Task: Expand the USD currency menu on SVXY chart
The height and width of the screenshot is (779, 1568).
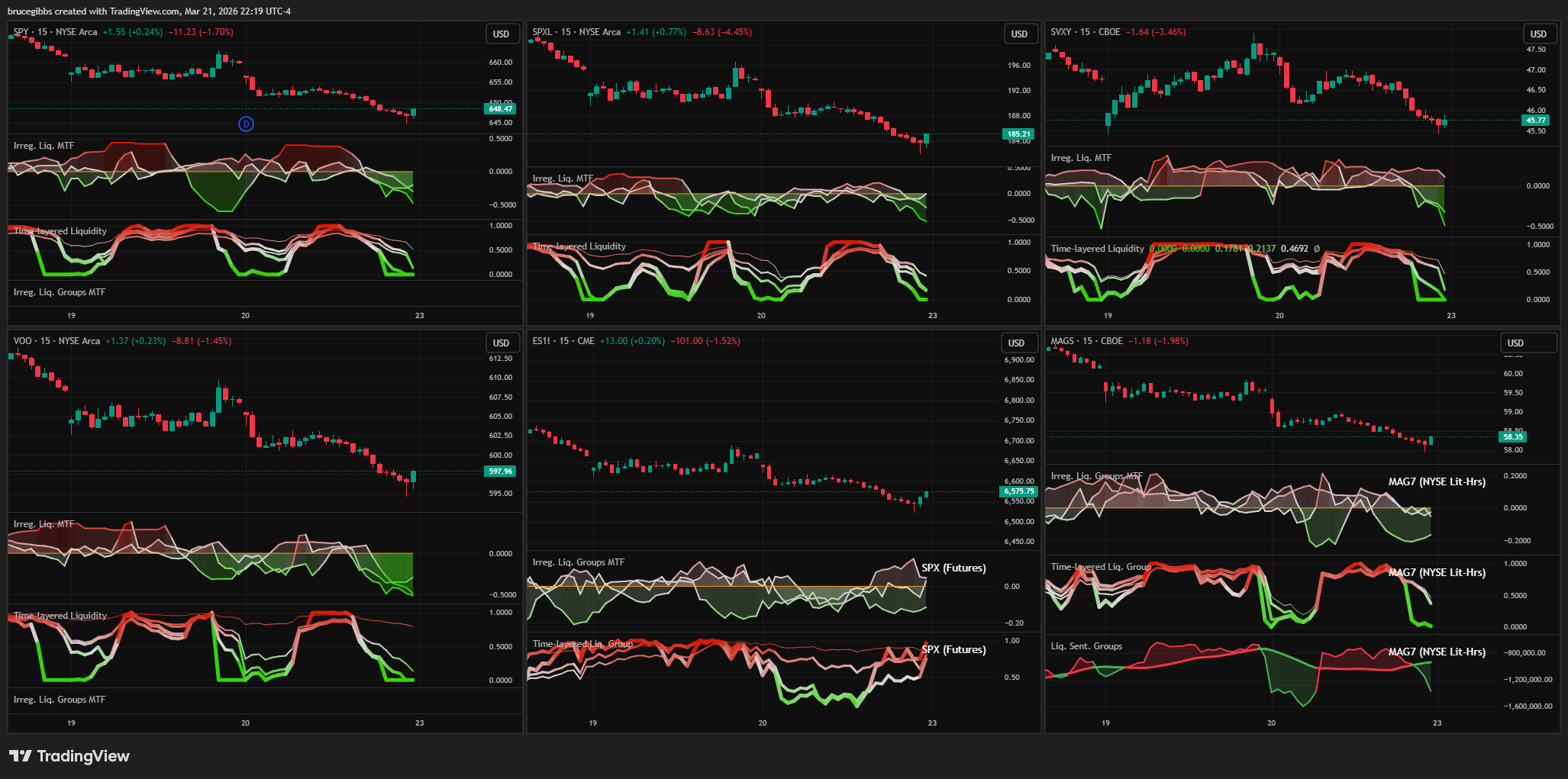Action: 1538,34
